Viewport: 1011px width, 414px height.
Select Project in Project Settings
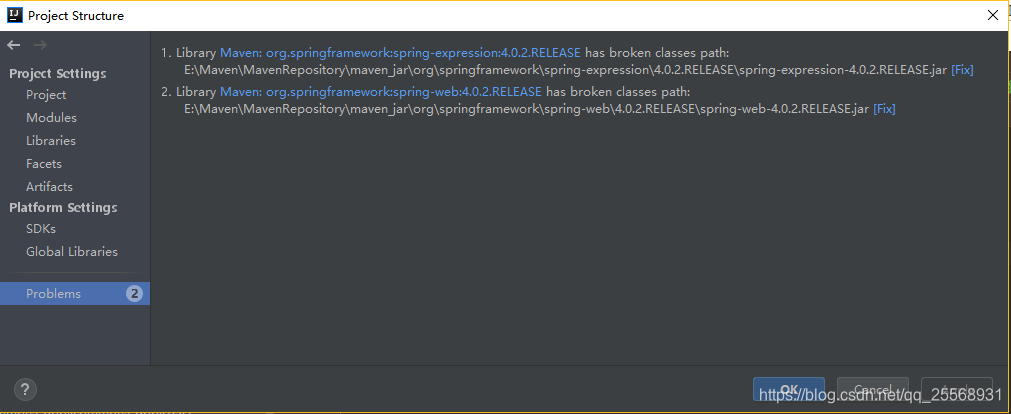pos(46,95)
